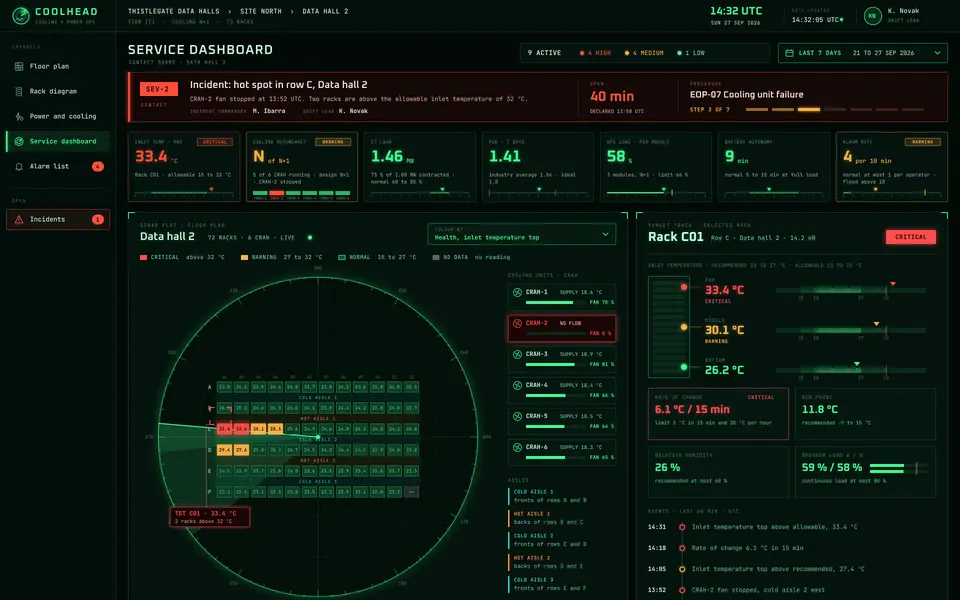
Task: Click the calendar icon in date range
Action: 789,53
